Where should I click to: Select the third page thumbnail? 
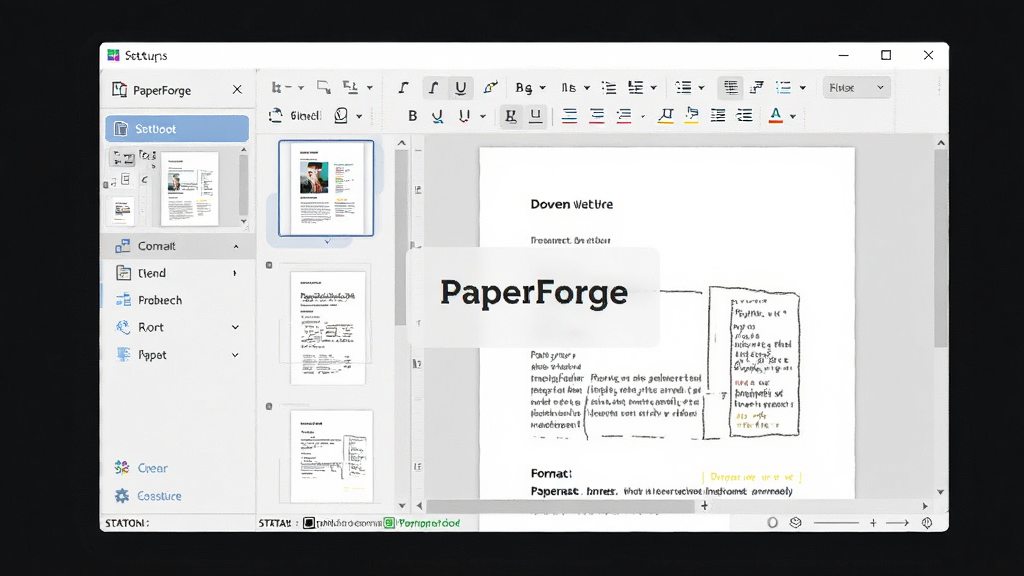pyautogui.click(x=331, y=456)
